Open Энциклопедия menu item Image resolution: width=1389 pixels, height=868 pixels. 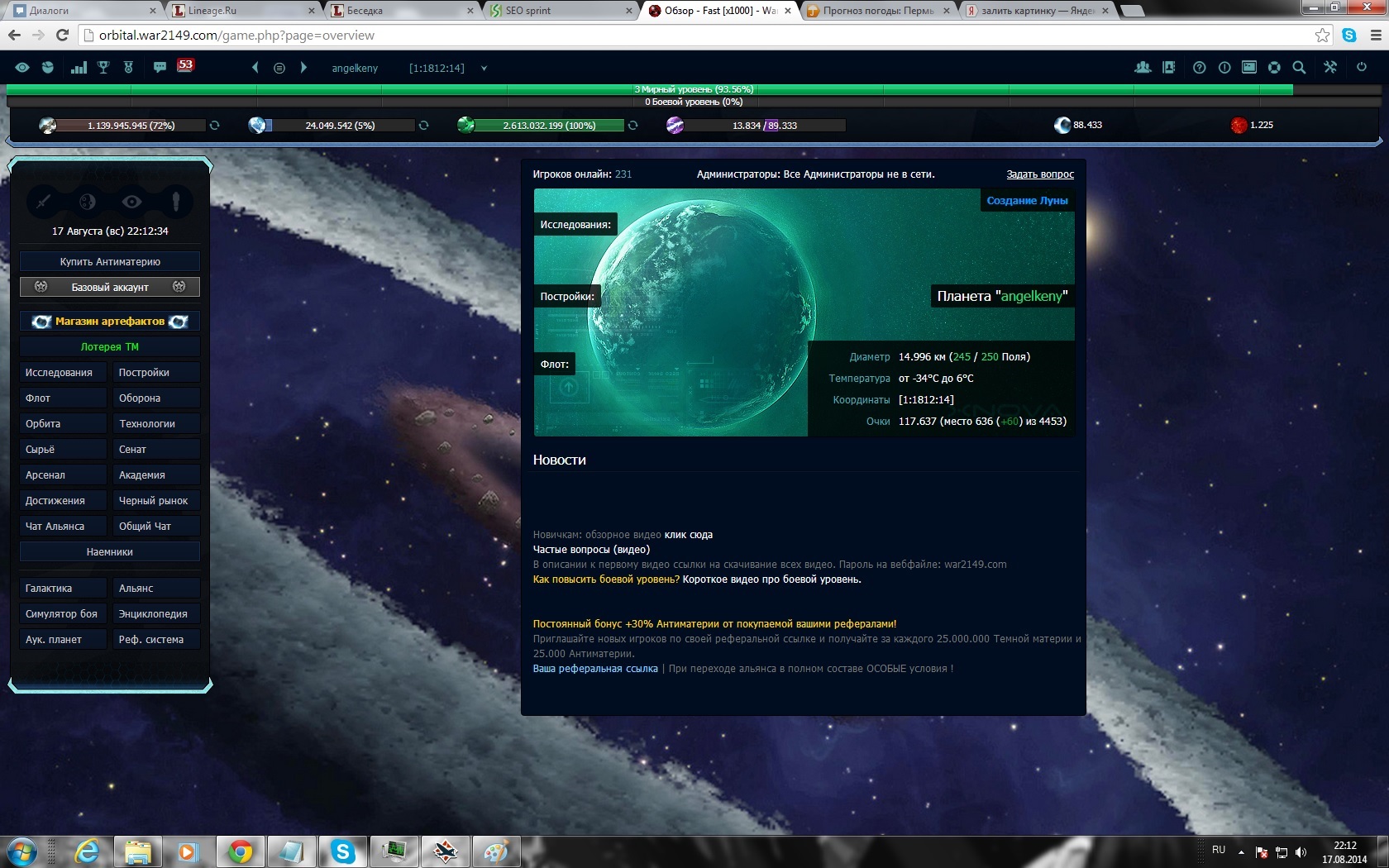(x=156, y=613)
